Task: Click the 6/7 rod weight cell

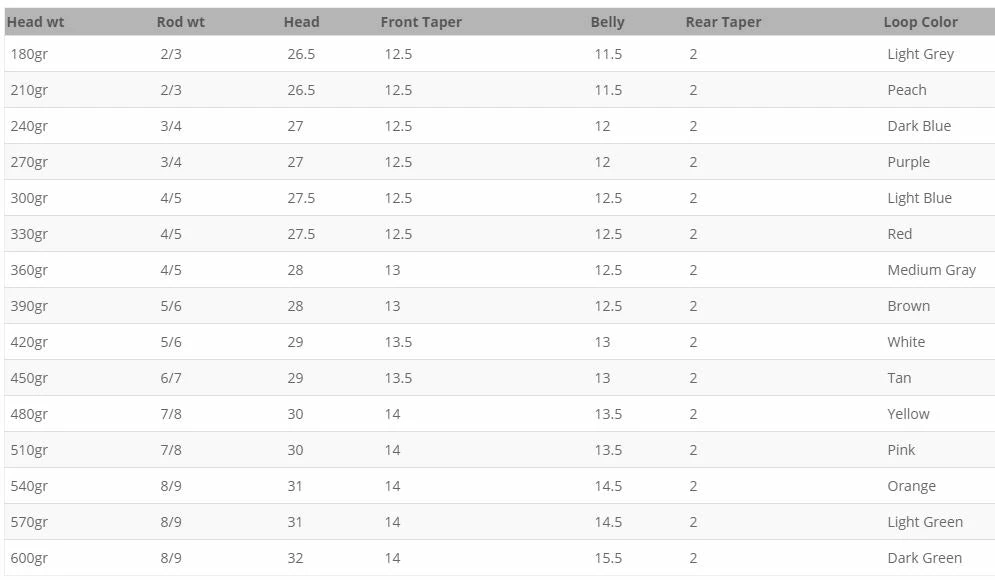Action: tap(170, 378)
